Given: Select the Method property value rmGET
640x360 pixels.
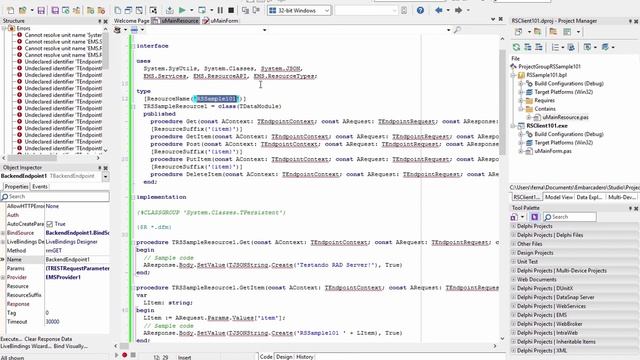Looking at the screenshot, I should point(54,251).
